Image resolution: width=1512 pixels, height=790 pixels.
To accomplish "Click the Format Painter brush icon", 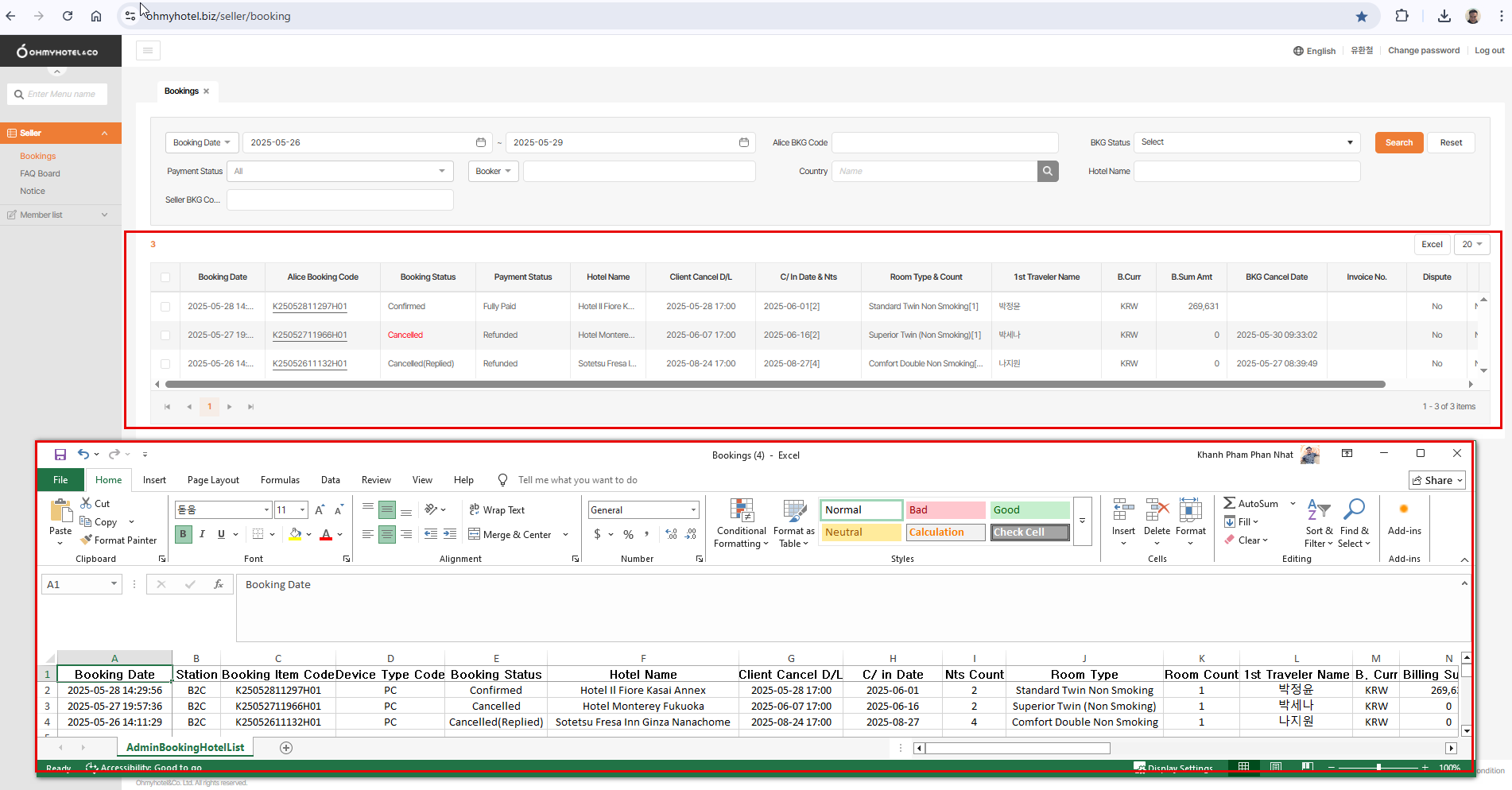I will point(87,540).
